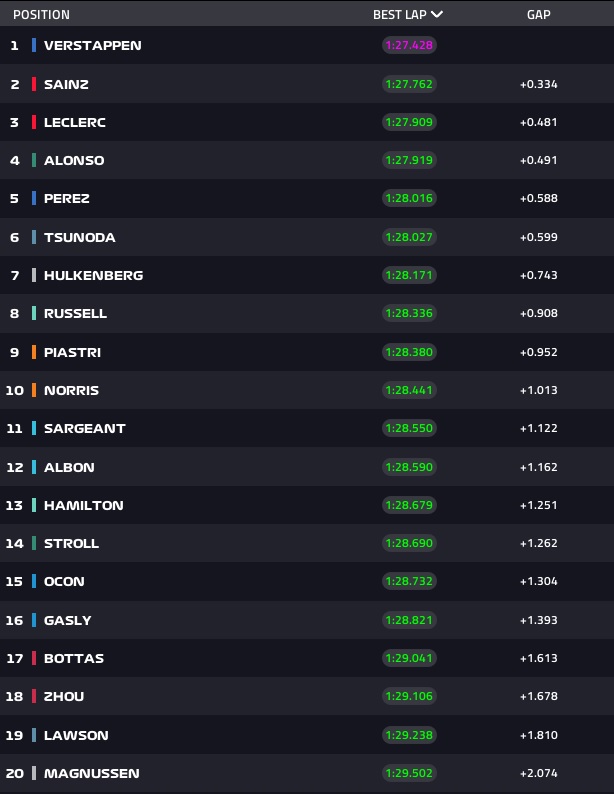Viewport: 614px width, 794px height.
Task: Click Verstappen's purple 1:27.428 lap badge
Action: 409,45
